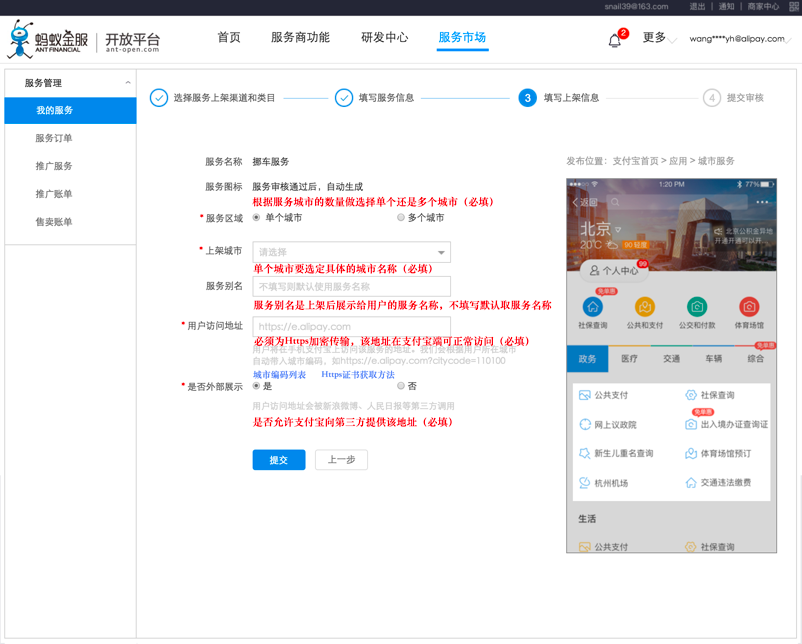The height and width of the screenshot is (644, 802).
Task: Open the 城市编码列表 link
Action: [x=279, y=374]
